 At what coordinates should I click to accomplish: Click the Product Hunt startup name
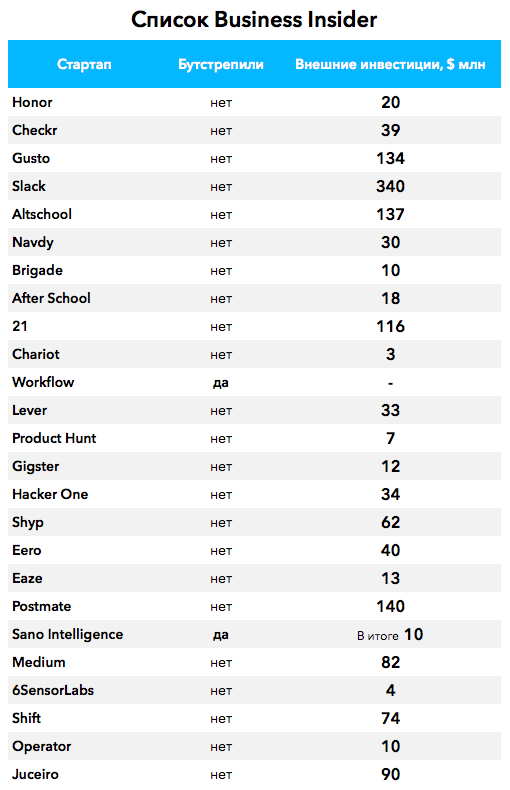coord(54,438)
